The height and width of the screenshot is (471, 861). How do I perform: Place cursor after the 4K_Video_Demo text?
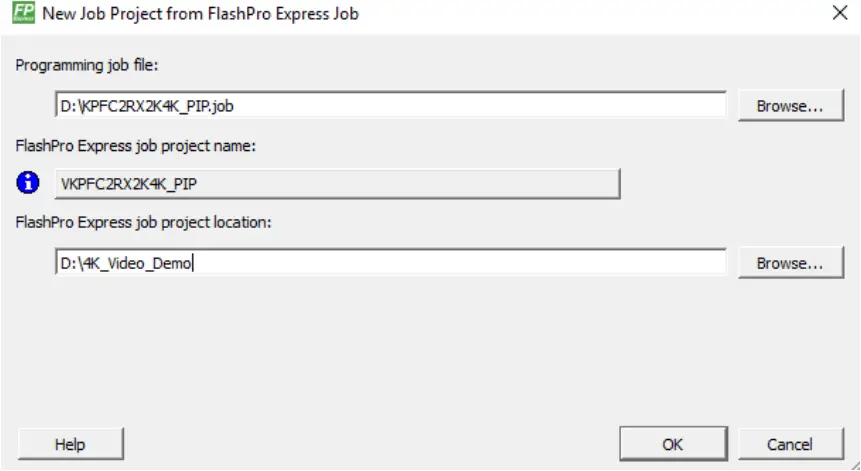(193, 263)
